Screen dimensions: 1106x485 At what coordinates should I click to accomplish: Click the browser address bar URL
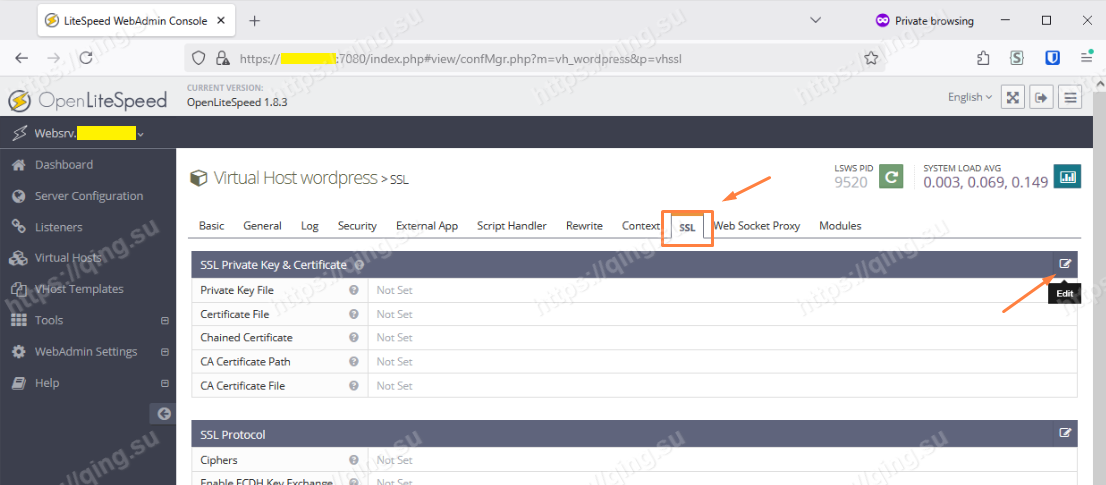coord(461,59)
